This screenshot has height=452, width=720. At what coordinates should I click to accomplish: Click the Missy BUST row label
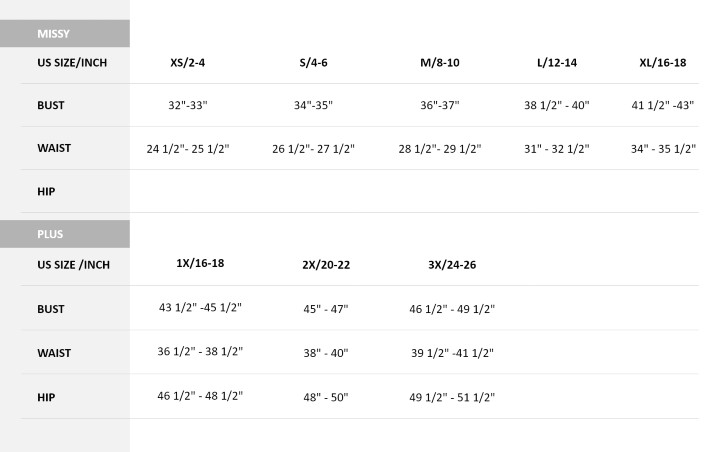(51, 105)
